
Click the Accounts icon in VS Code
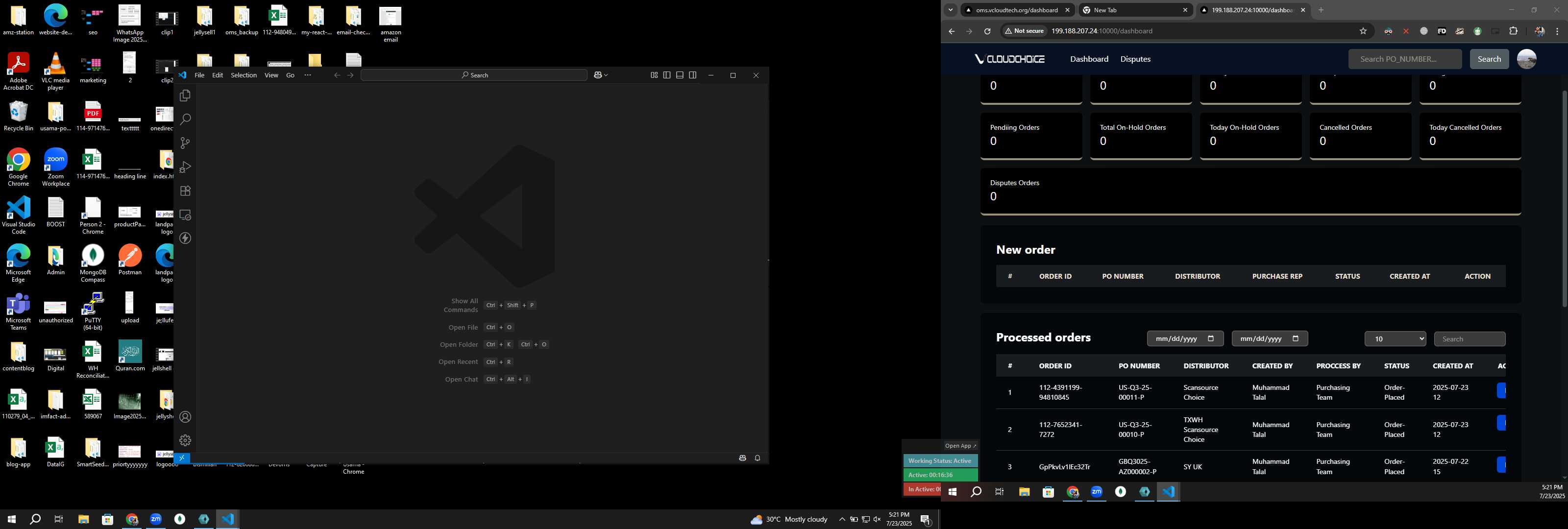point(185,417)
